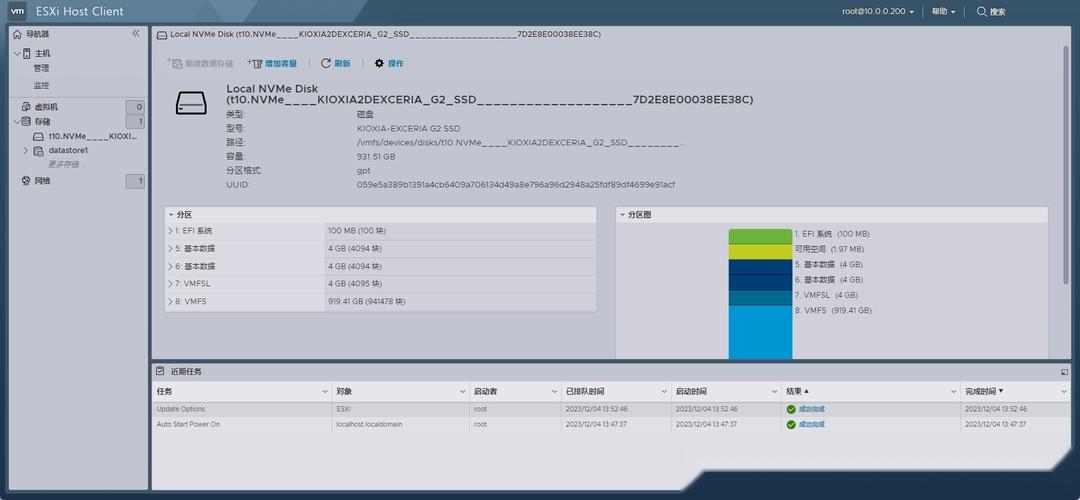This screenshot has height=500, width=1080.
Task: Select Monitor under Host
Action: (x=41, y=85)
